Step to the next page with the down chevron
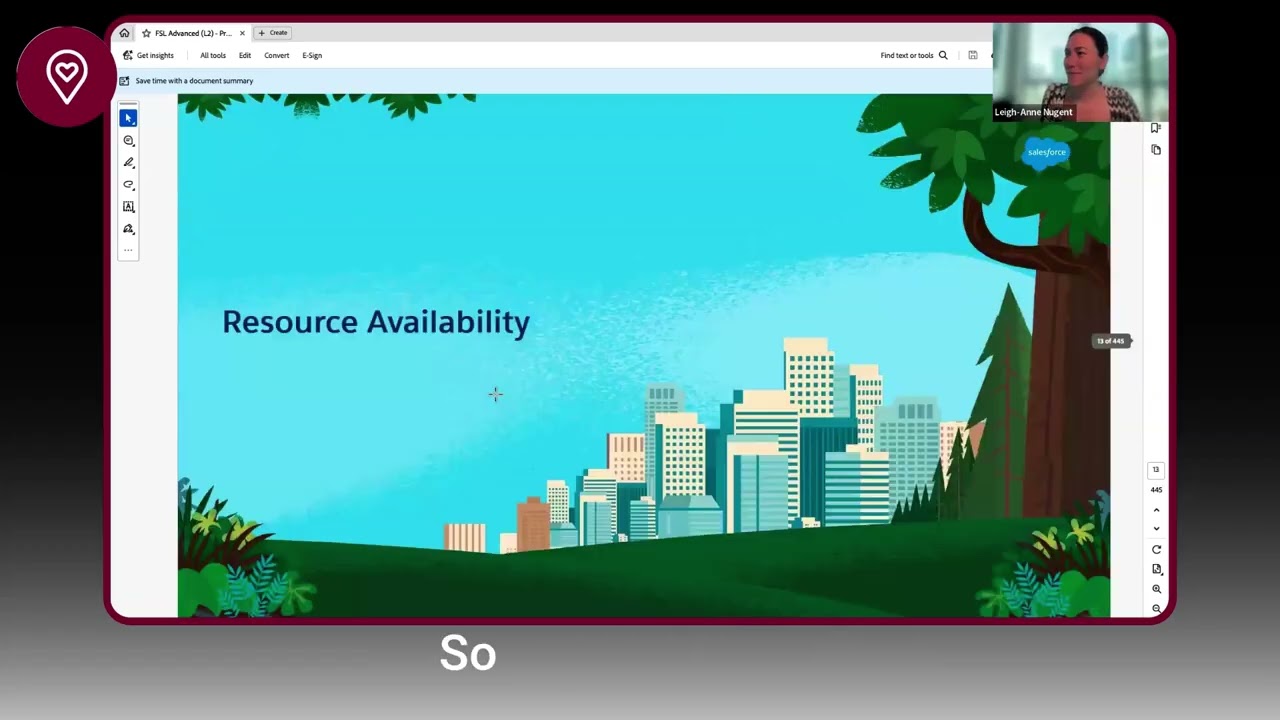Screen dimensions: 1280x720 click(x=1156, y=528)
